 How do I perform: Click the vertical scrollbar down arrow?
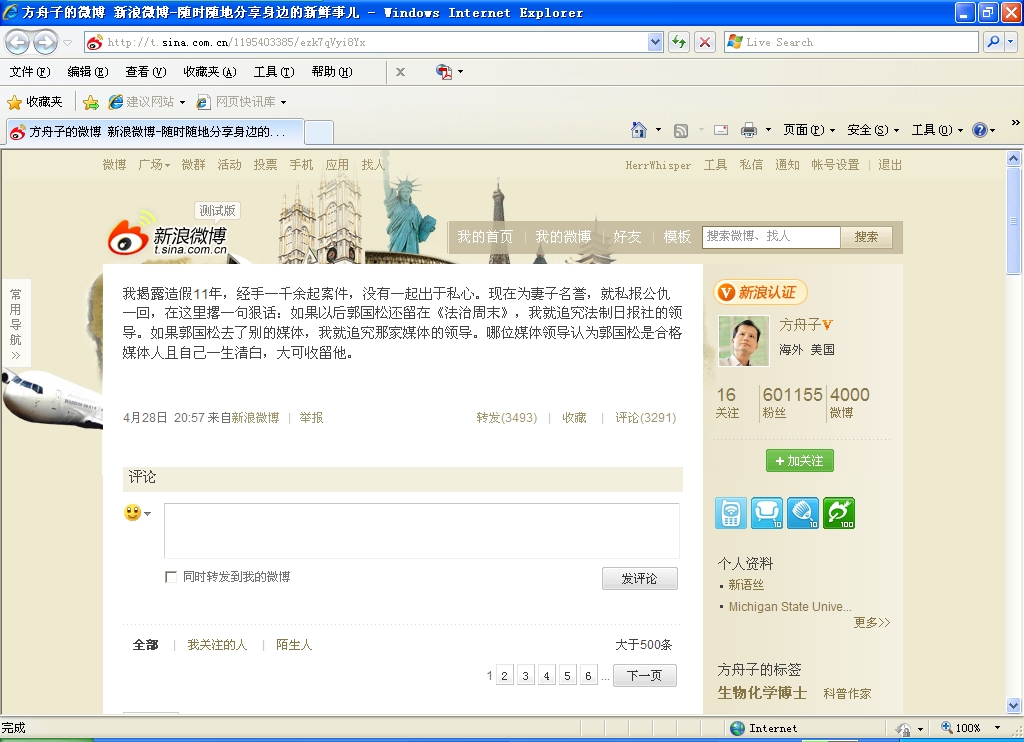1013,705
